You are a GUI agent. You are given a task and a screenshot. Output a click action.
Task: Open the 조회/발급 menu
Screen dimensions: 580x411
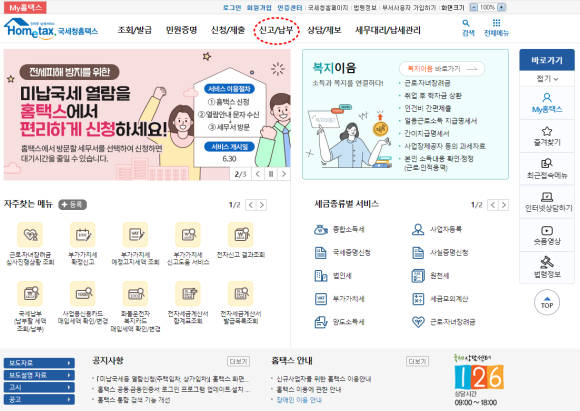(x=135, y=30)
